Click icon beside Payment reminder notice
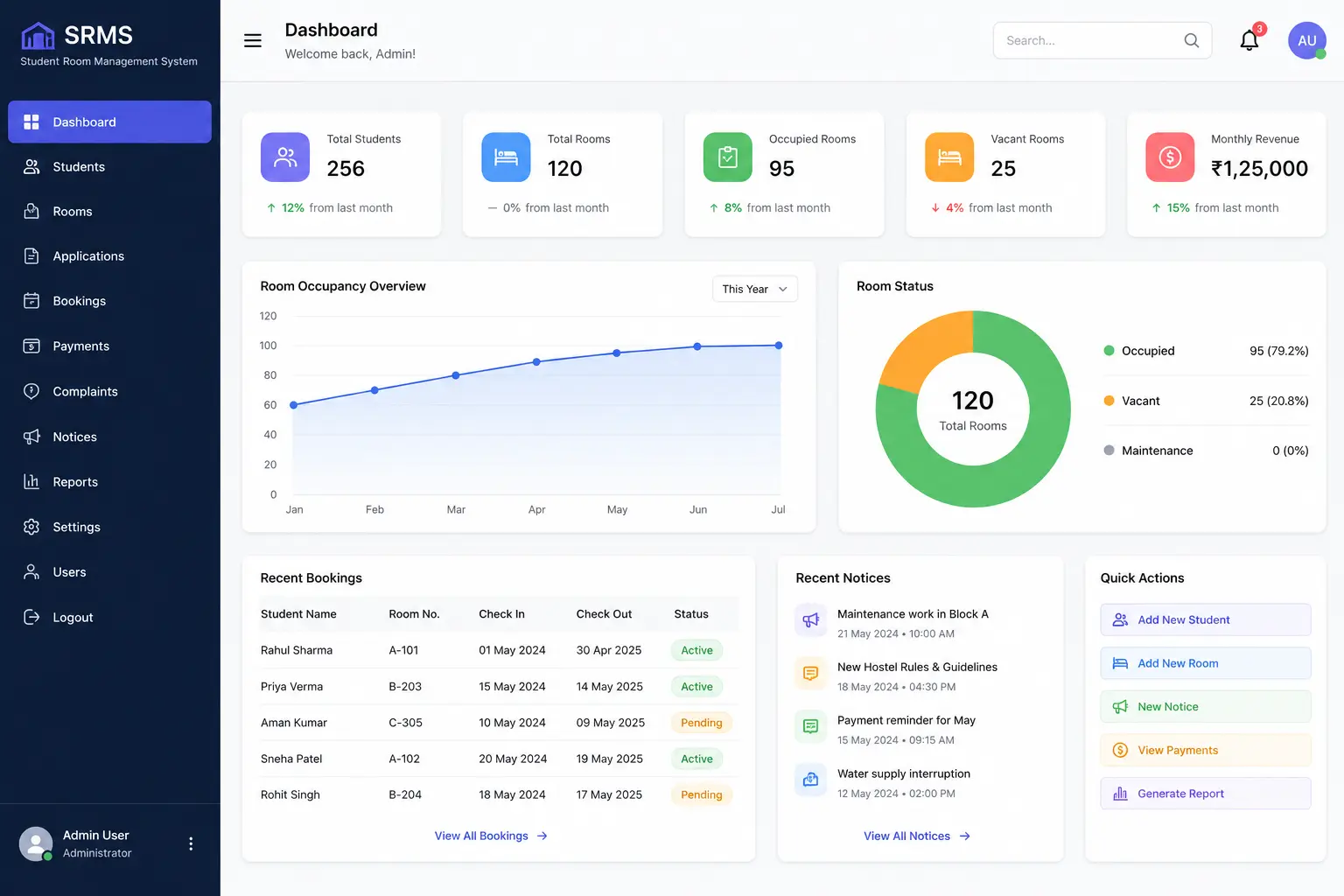1344x896 pixels. click(811, 726)
